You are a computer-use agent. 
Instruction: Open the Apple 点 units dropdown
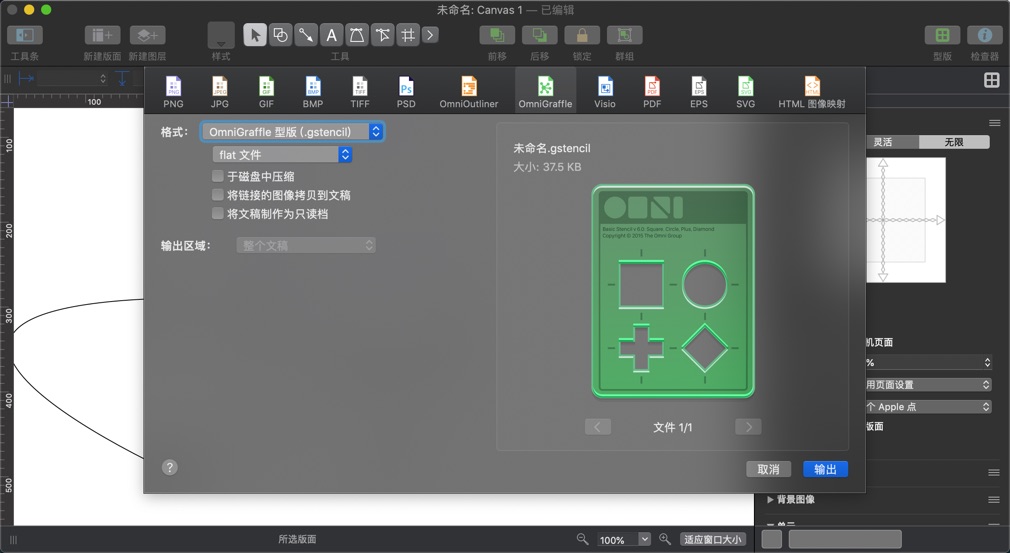(x=929, y=407)
